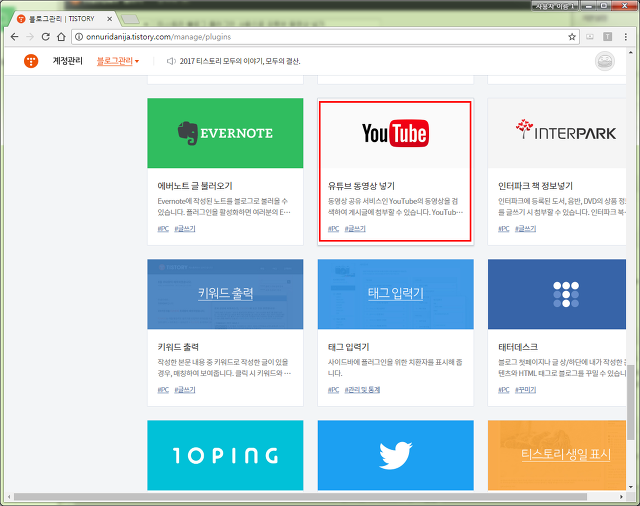The image size is (640, 506).
Task: Open the 티스토리 생일 표시 banner
Action: 557,455
